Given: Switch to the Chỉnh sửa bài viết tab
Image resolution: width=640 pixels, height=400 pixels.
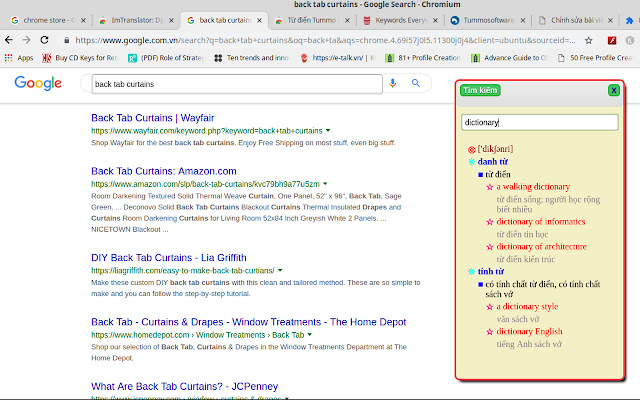Looking at the screenshot, I should pos(576,20).
